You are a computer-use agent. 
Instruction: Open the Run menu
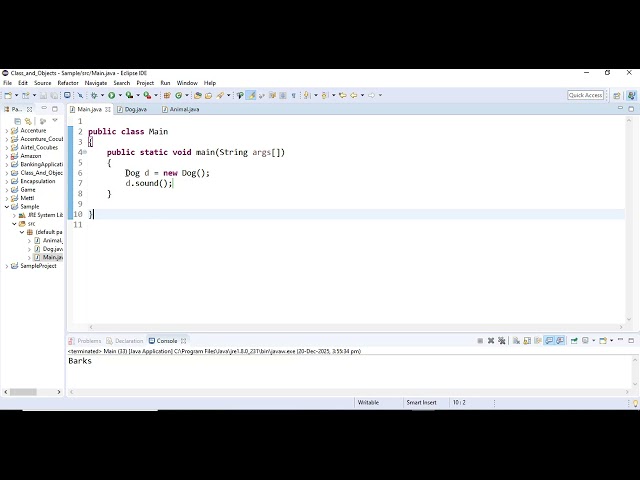coord(165,83)
